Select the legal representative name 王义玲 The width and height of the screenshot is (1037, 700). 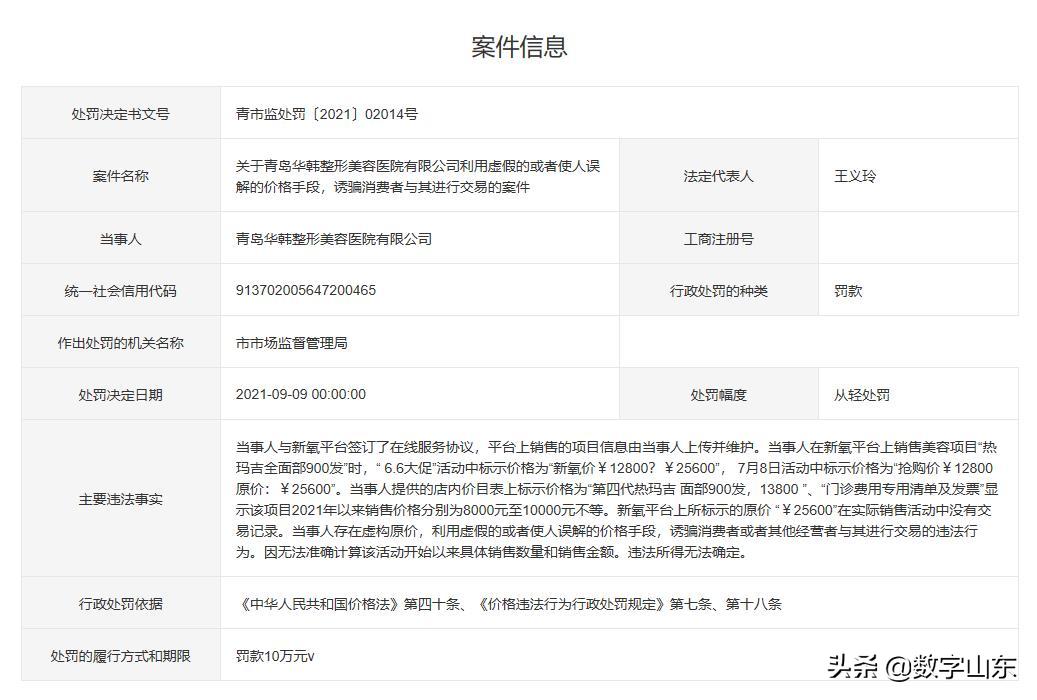851,175
